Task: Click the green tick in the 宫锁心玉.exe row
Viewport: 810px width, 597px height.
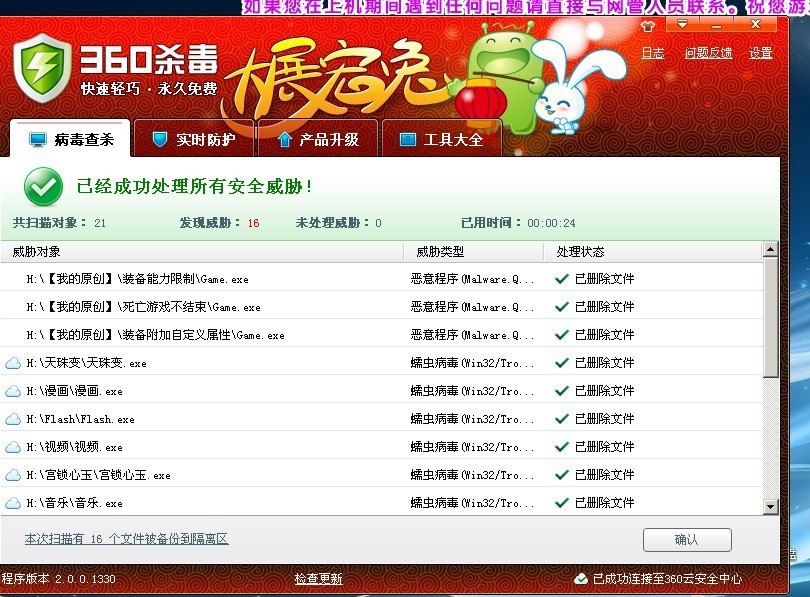Action: pyautogui.click(x=562, y=475)
